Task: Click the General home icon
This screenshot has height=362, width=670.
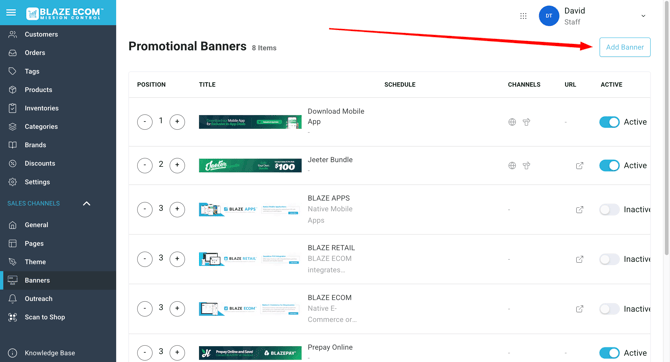Action: point(13,225)
